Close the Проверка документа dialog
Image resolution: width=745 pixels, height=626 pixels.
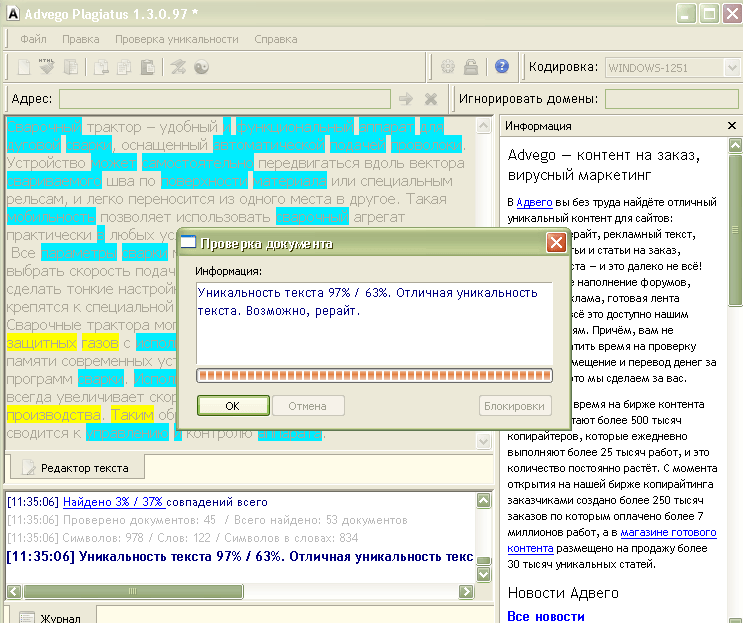(x=556, y=243)
